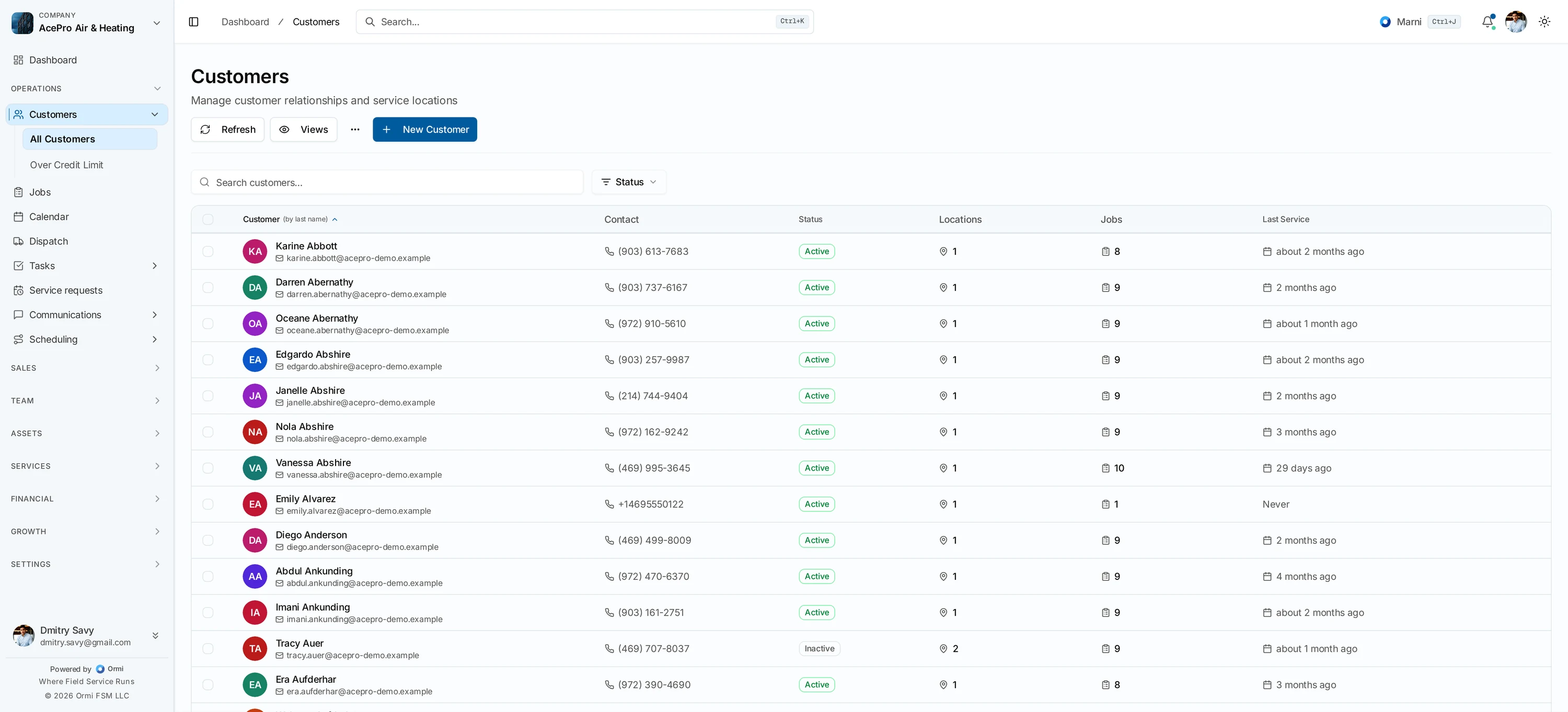
Task: Click the more options ellipsis button
Action: (x=355, y=130)
